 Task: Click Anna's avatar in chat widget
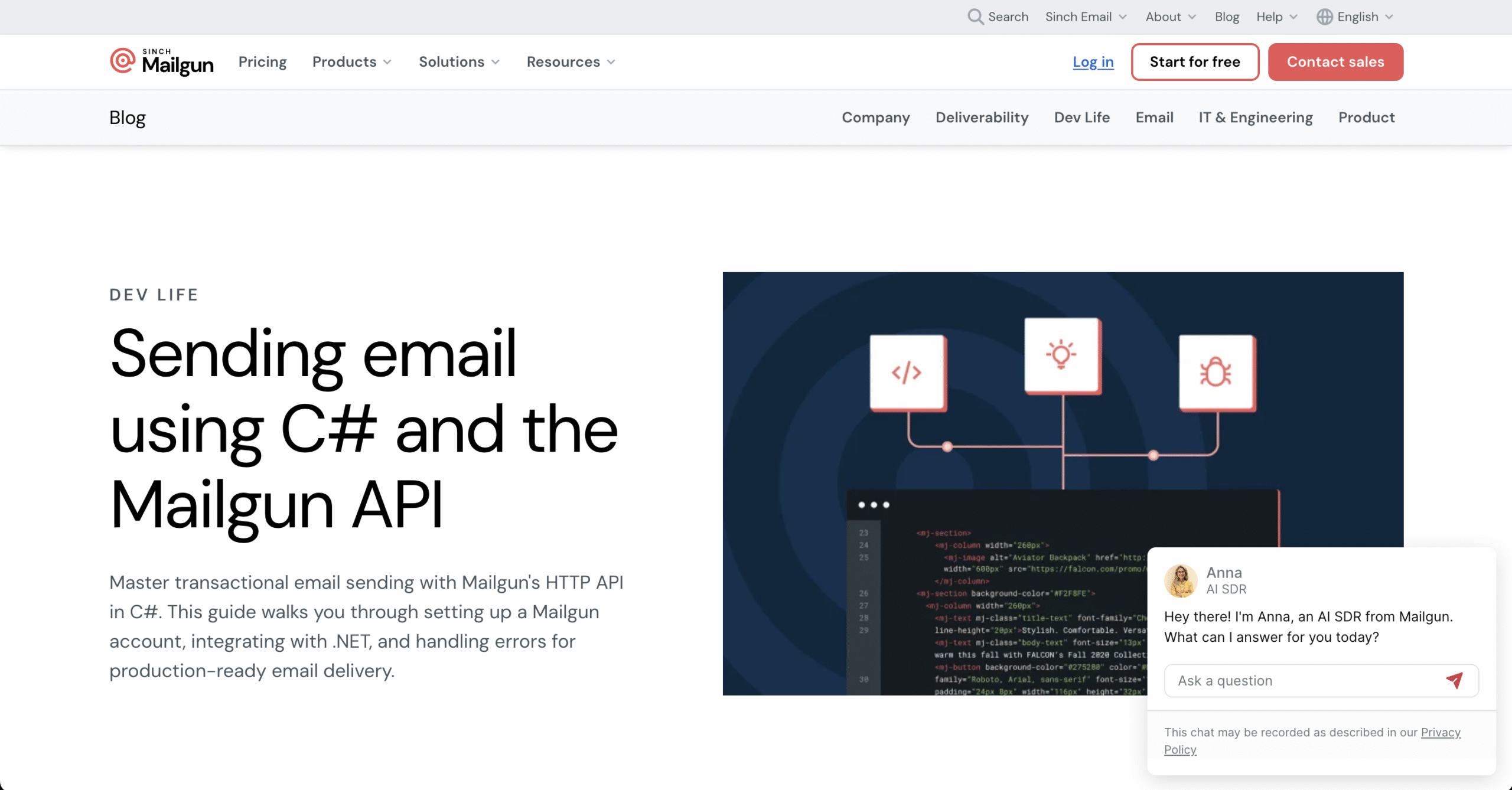(x=1180, y=580)
